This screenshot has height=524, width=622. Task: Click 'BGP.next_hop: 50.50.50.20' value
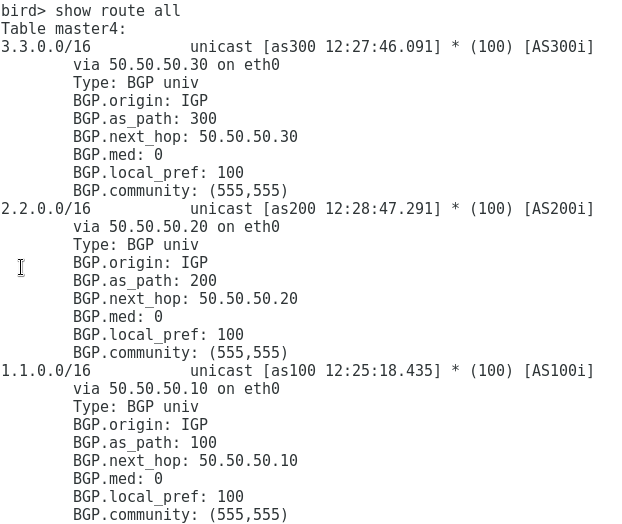[x=248, y=299]
